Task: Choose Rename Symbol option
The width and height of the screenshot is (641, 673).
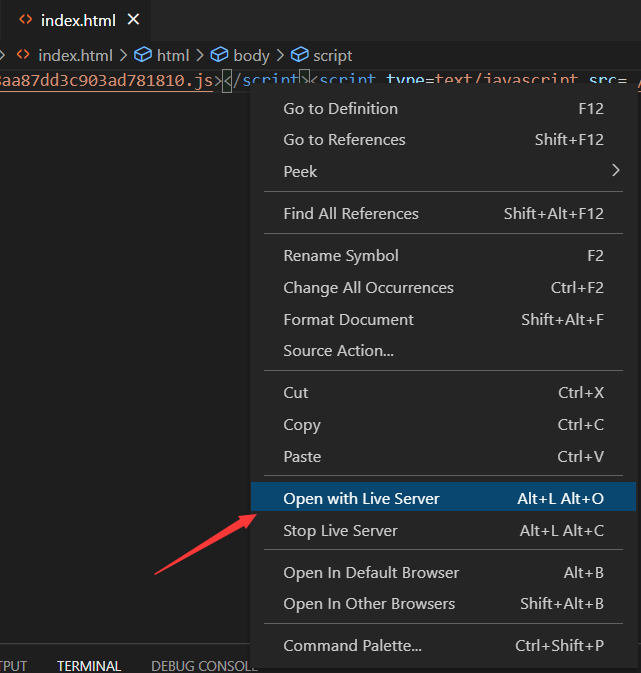Action: click(x=341, y=255)
